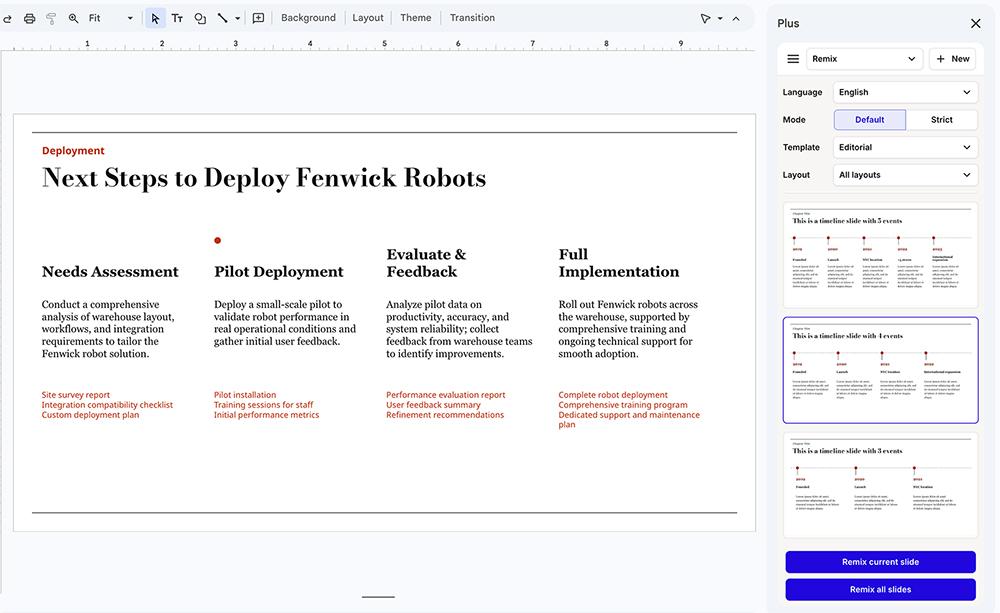Screen dimensions: 1000x613
Task: Click the red Deployment label
Action: tap(73, 151)
